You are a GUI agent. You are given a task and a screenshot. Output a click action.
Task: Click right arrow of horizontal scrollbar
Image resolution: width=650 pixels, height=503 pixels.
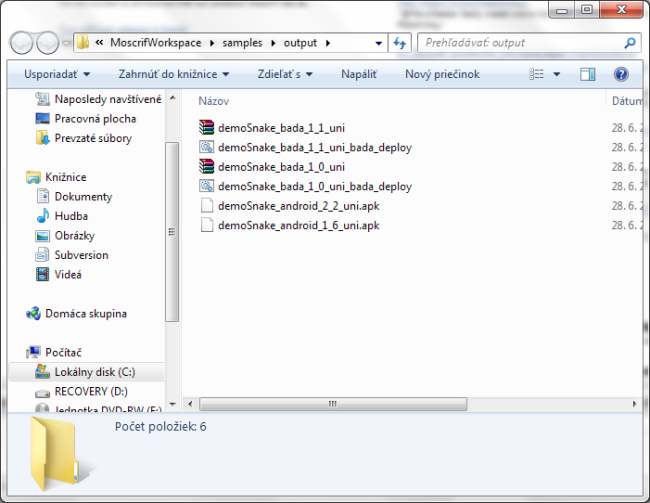click(634, 404)
